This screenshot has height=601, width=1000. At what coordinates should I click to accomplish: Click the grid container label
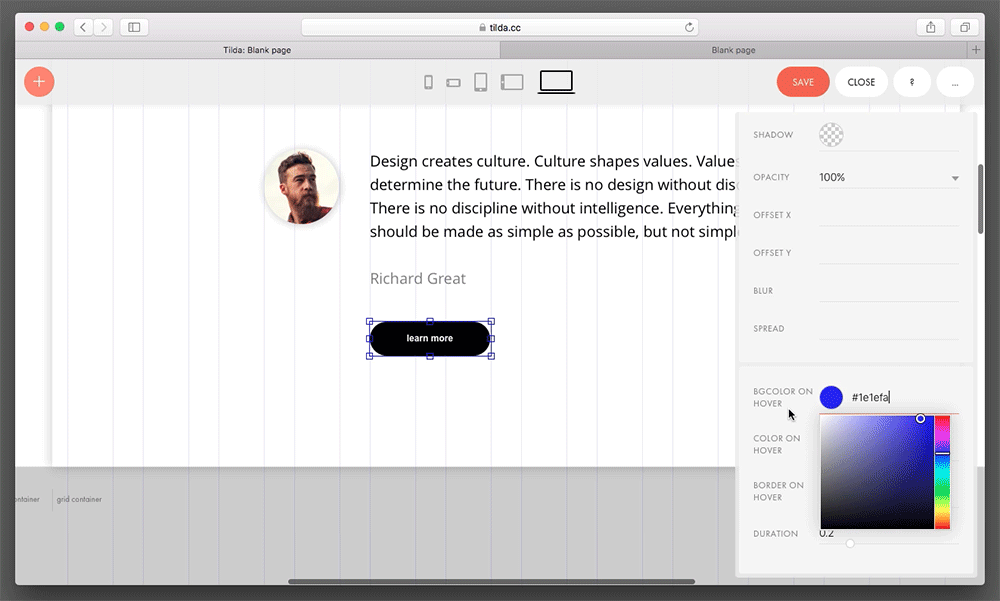79,499
